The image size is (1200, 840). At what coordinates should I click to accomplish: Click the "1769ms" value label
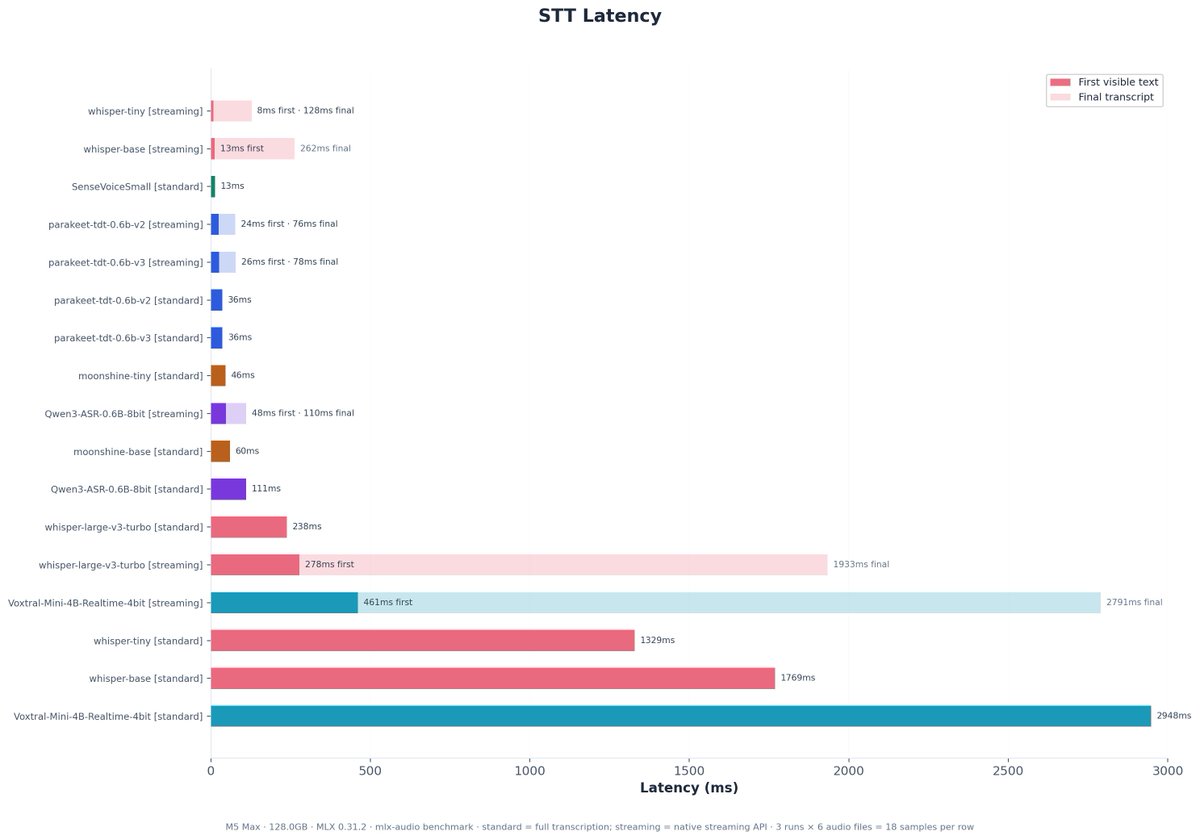pos(798,678)
